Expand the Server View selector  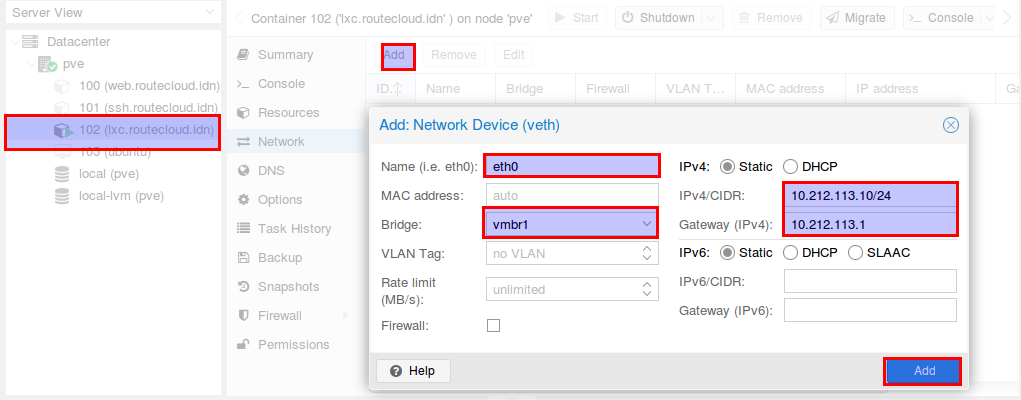(x=110, y=12)
